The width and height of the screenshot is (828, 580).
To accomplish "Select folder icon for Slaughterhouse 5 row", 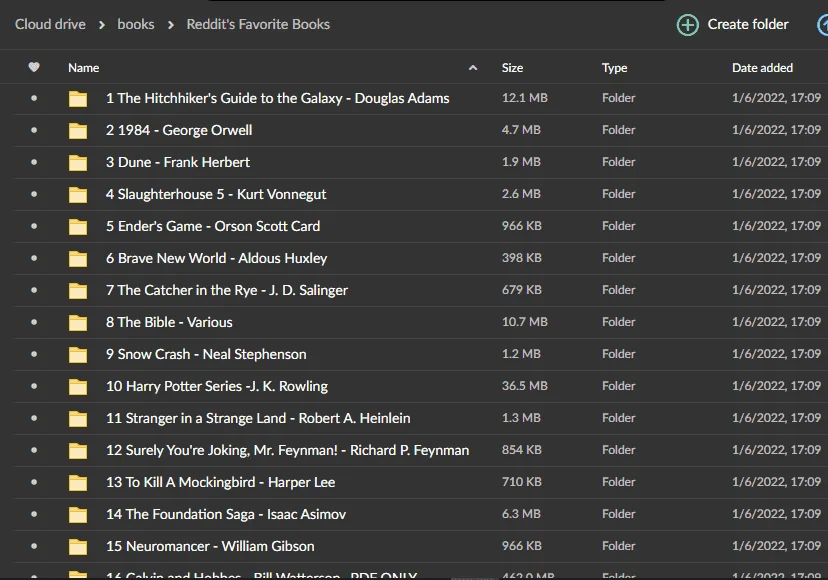I will (x=78, y=195).
